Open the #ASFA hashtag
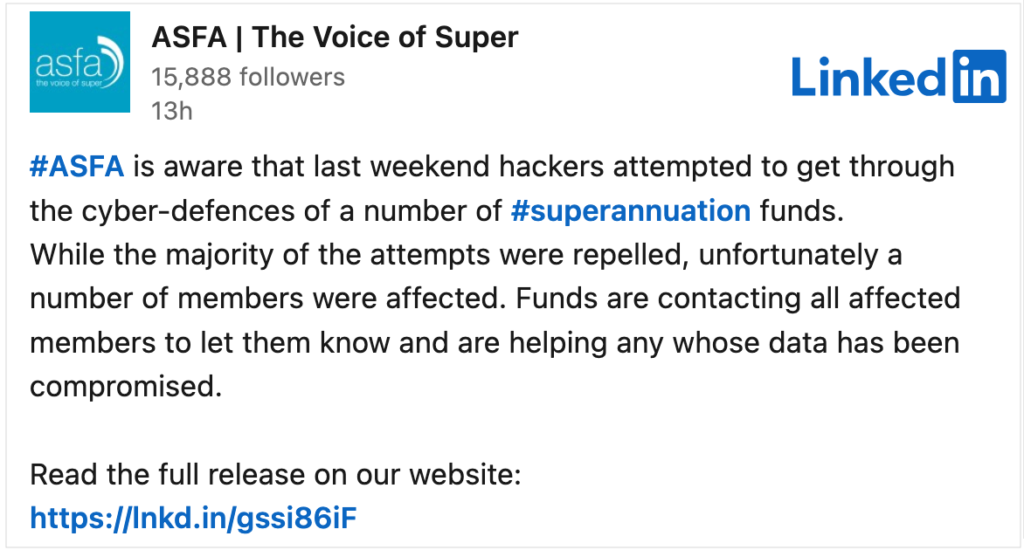The height and width of the screenshot is (550, 1024). pos(77,167)
